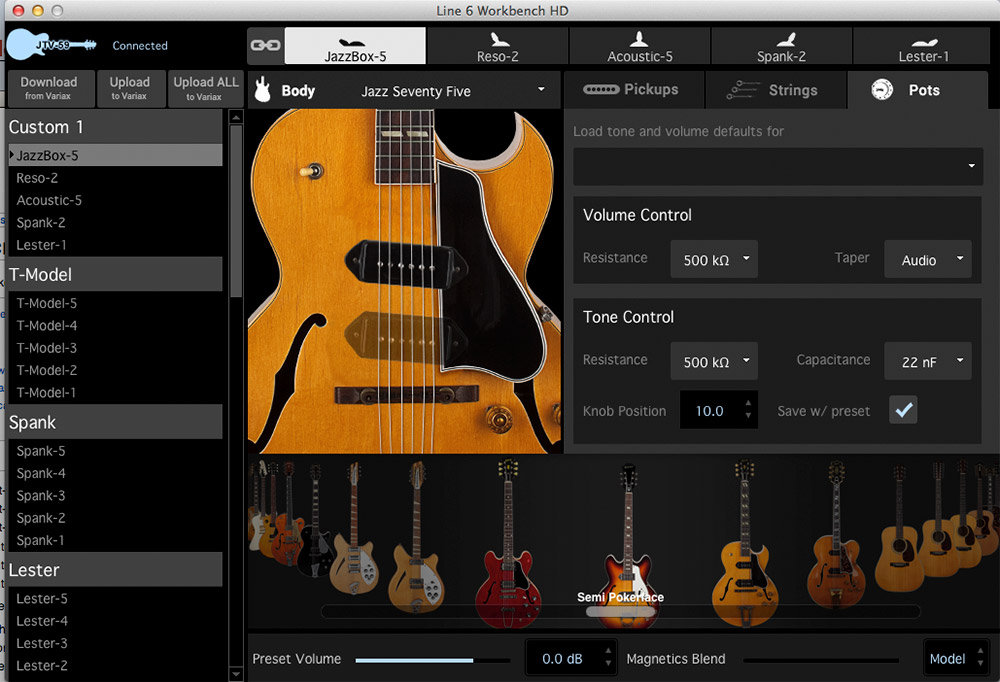Open the Pickups tab
This screenshot has width=1000, height=682.
click(634, 90)
